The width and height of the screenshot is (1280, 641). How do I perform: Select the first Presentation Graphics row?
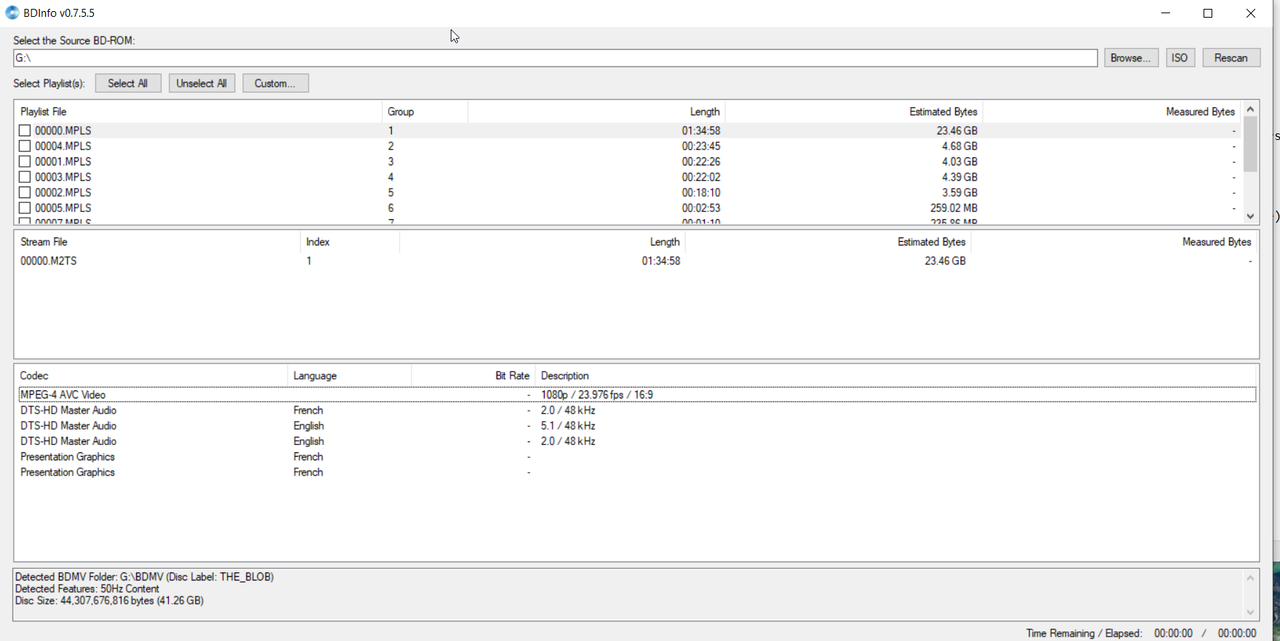coord(635,457)
